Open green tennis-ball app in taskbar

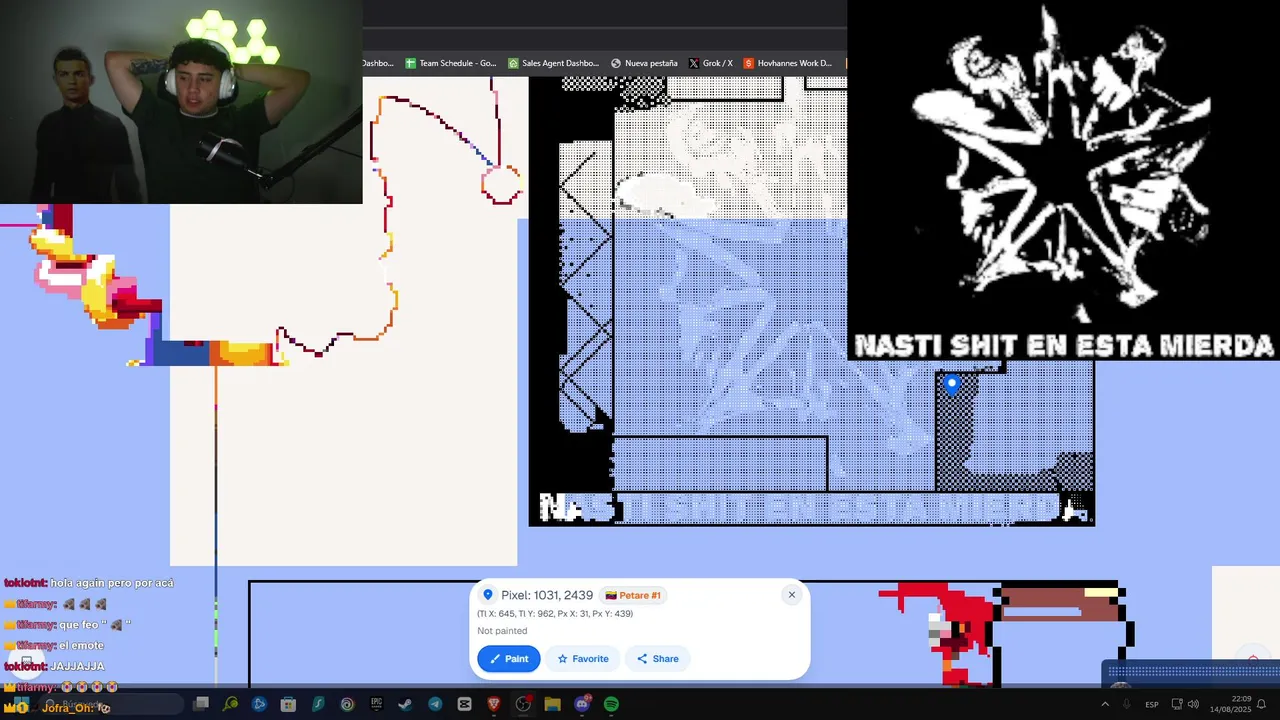coord(230,704)
